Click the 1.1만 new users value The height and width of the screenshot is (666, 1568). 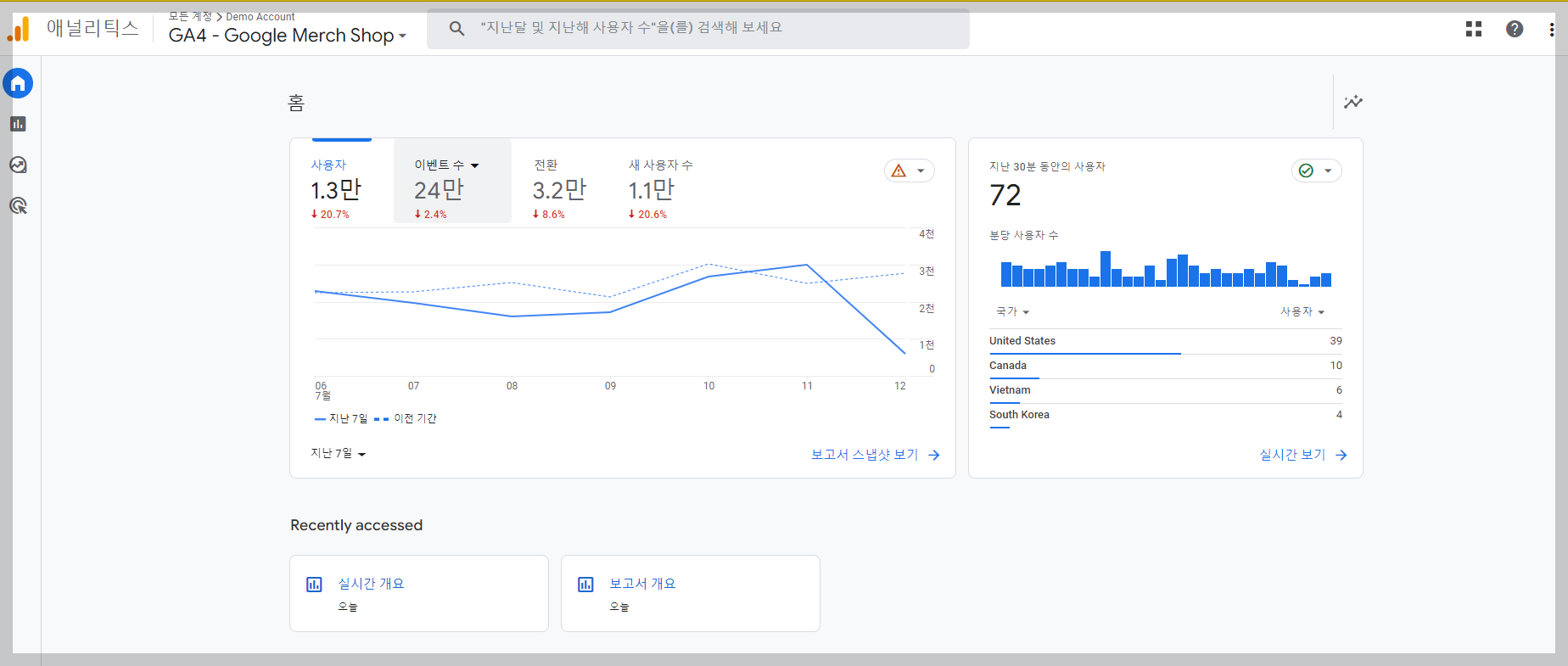[651, 190]
